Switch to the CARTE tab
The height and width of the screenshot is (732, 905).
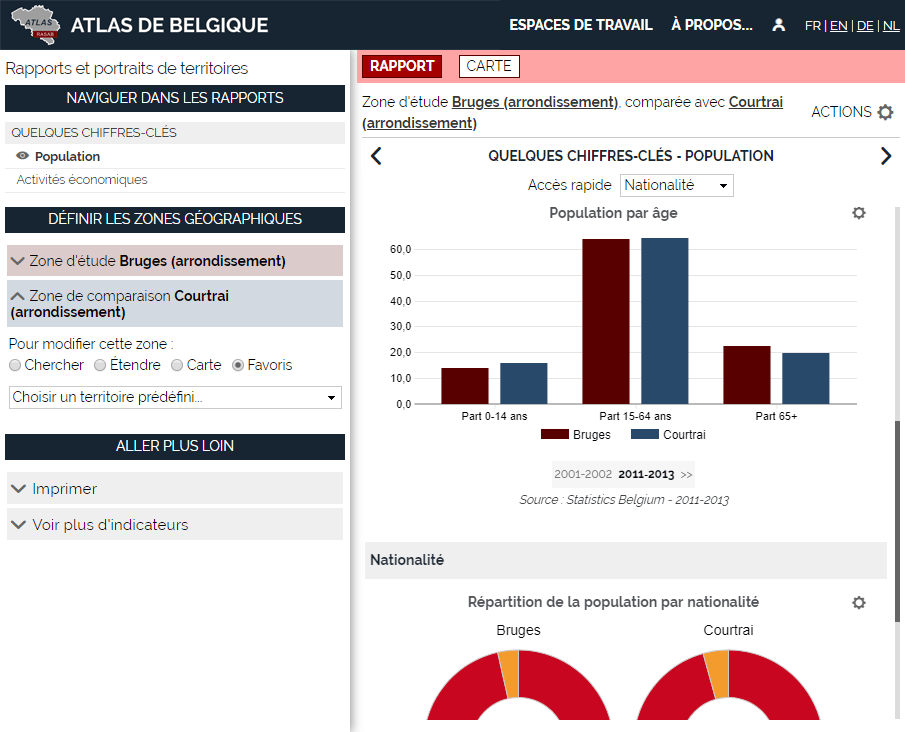(489, 66)
